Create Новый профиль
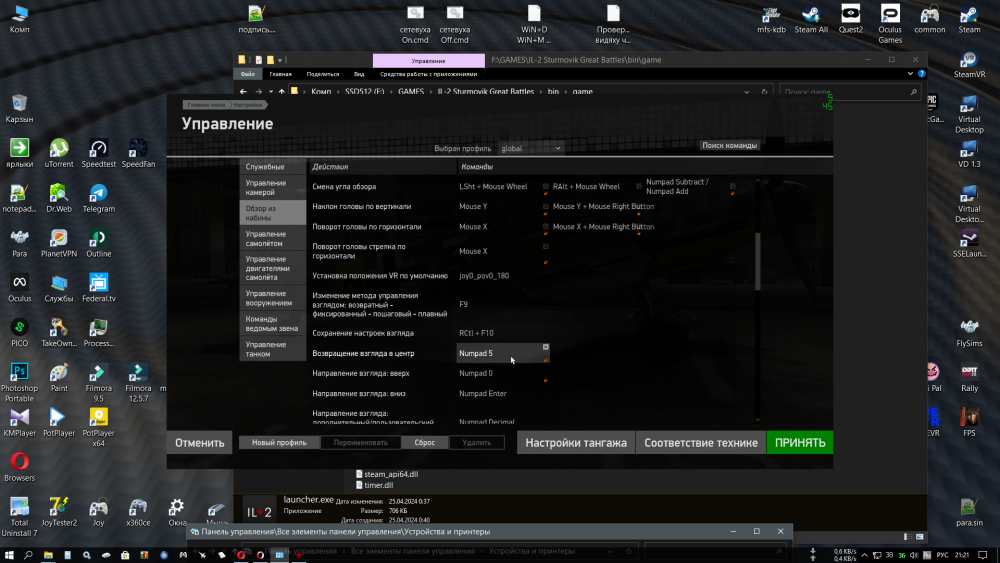The image size is (1000, 563). pyautogui.click(x=279, y=442)
